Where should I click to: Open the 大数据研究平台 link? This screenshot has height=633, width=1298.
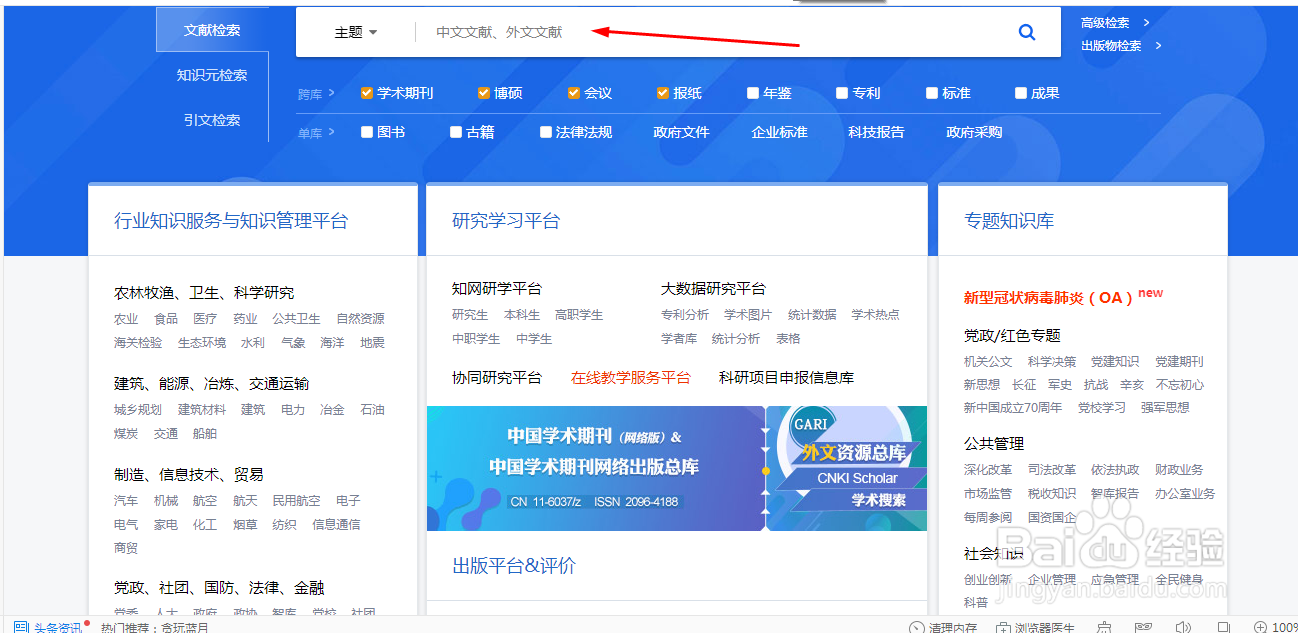pos(713,289)
